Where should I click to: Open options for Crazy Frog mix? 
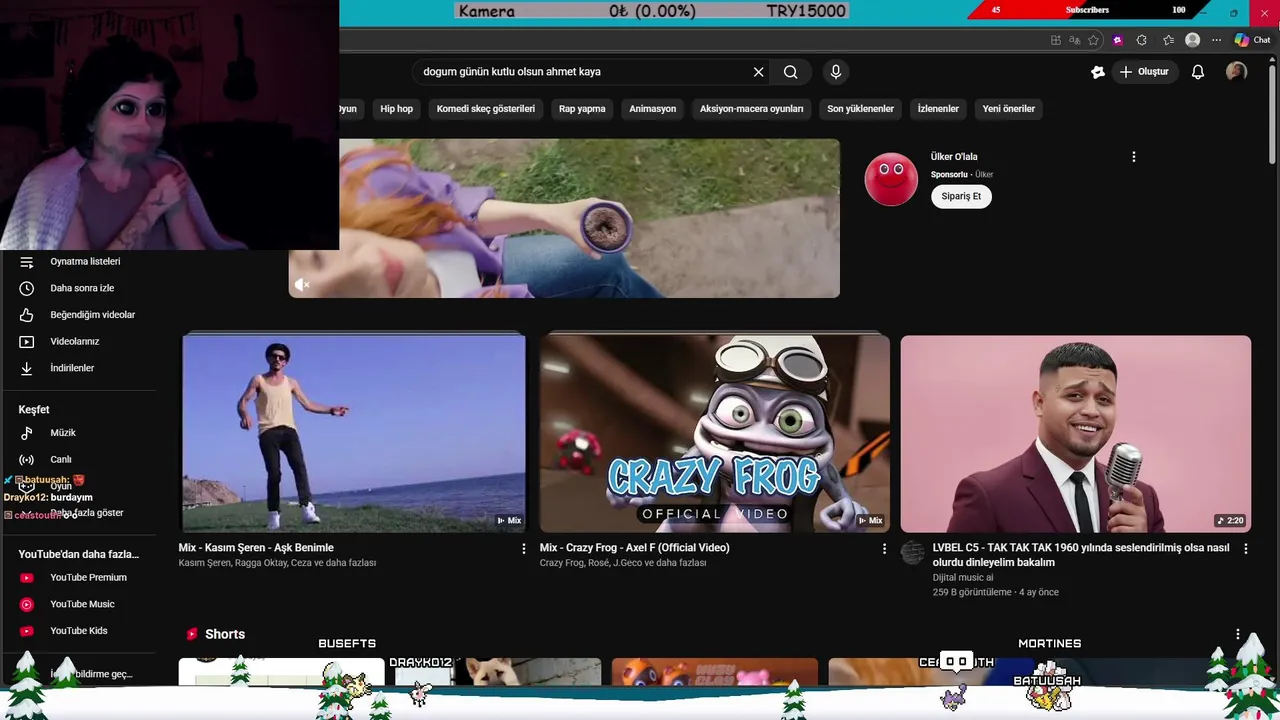tap(884, 549)
